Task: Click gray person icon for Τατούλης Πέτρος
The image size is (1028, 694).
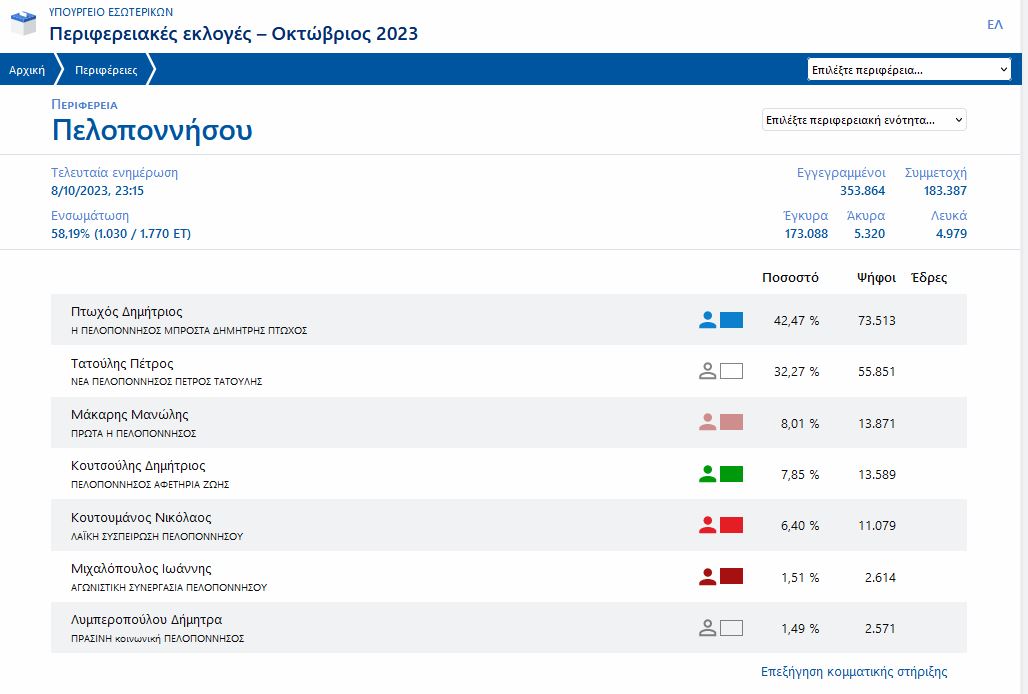Action: point(708,371)
